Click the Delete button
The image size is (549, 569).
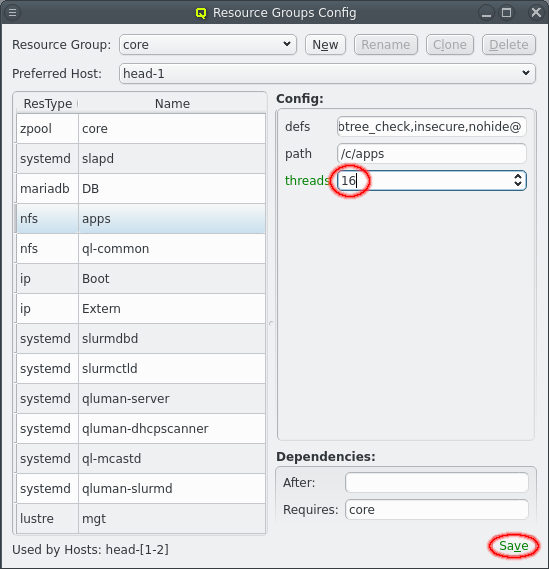pos(509,45)
